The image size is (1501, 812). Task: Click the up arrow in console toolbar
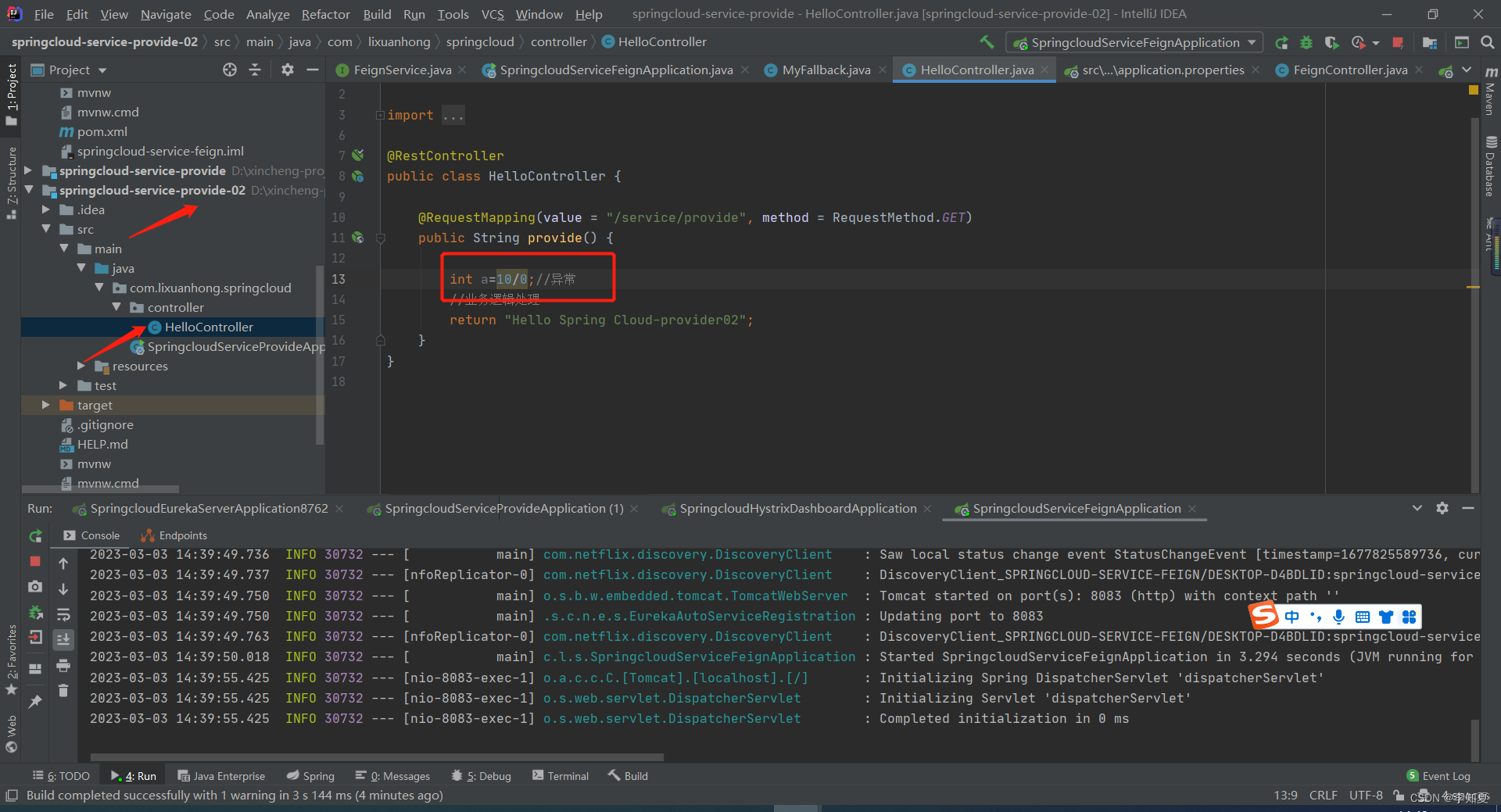pyautogui.click(x=63, y=563)
